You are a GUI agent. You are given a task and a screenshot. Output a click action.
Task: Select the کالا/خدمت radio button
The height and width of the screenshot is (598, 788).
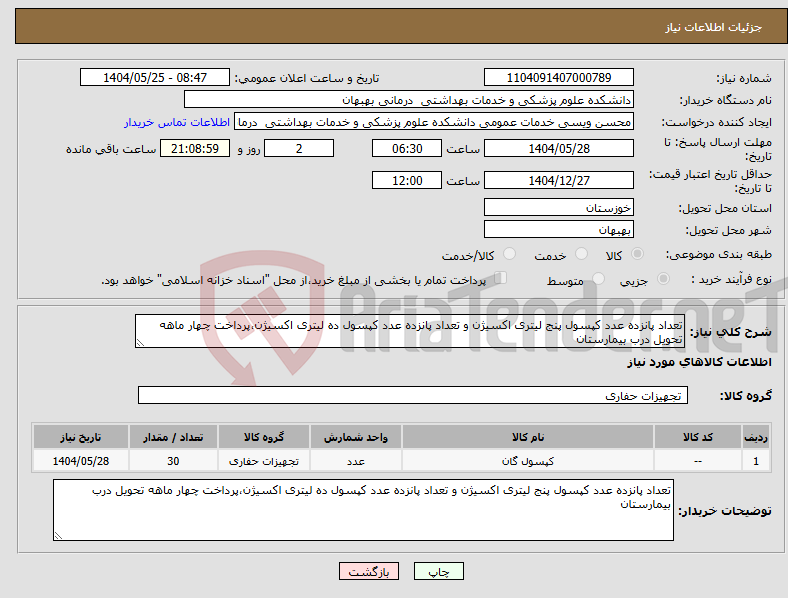tap(510, 254)
